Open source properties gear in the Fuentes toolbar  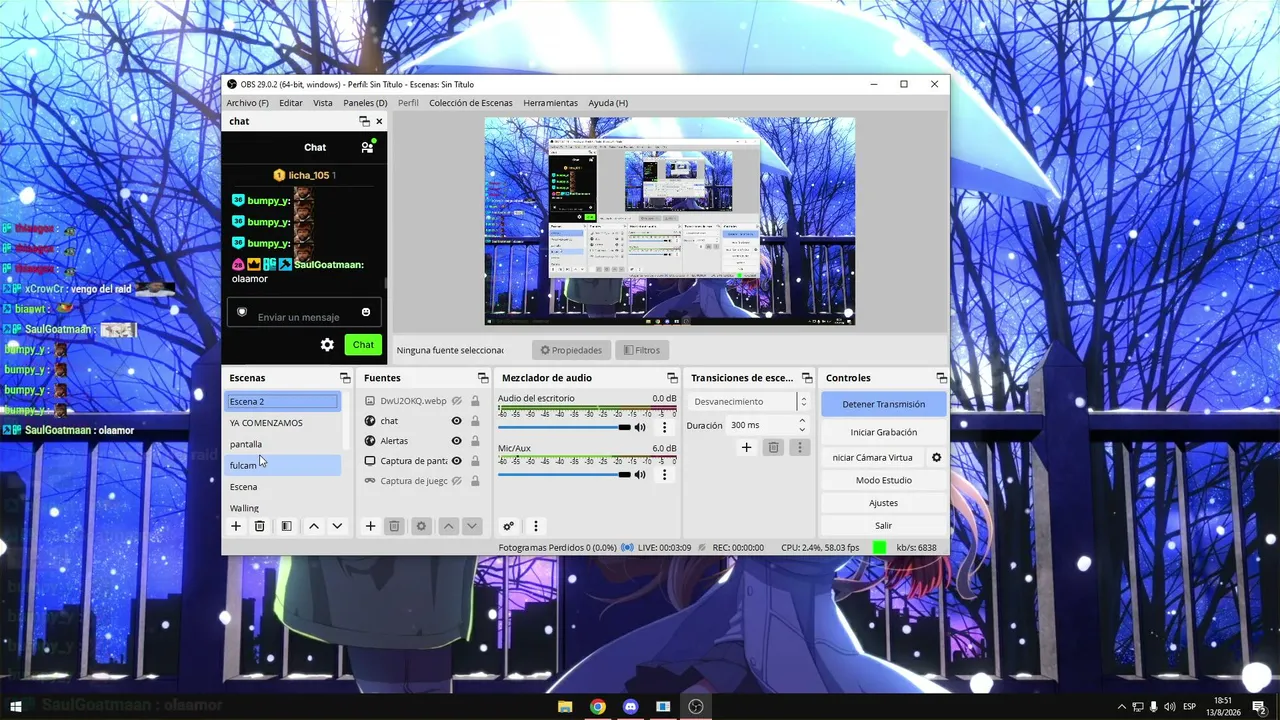[421, 526]
